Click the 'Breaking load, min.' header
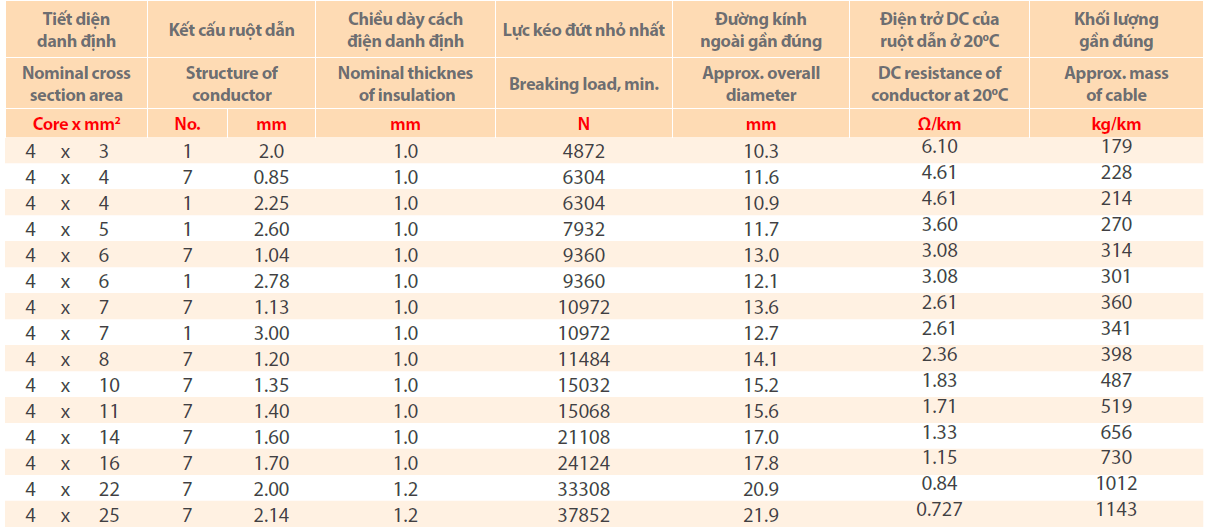 [584, 84]
